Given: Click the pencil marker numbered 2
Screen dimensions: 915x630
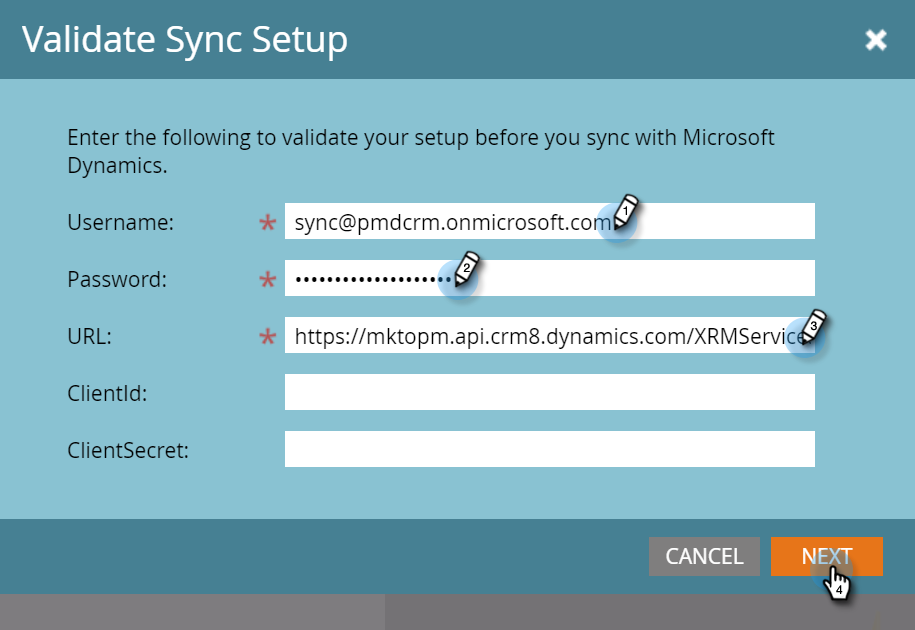Looking at the screenshot, I should pyautogui.click(x=464, y=270).
